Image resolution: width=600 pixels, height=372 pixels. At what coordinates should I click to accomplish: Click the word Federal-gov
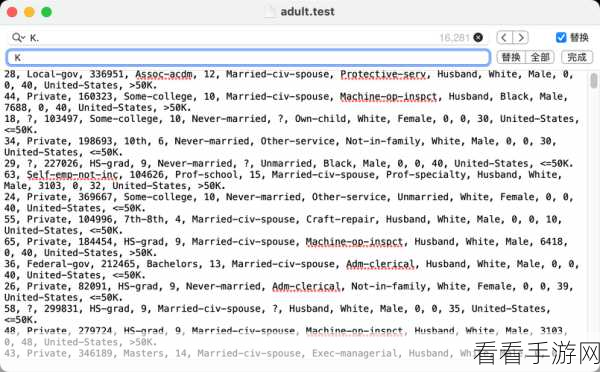(58, 264)
